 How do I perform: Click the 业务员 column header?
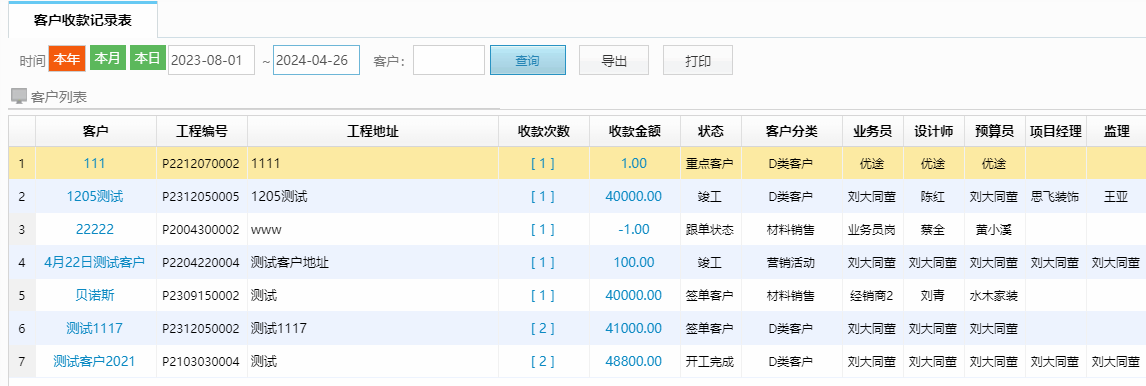click(873, 132)
